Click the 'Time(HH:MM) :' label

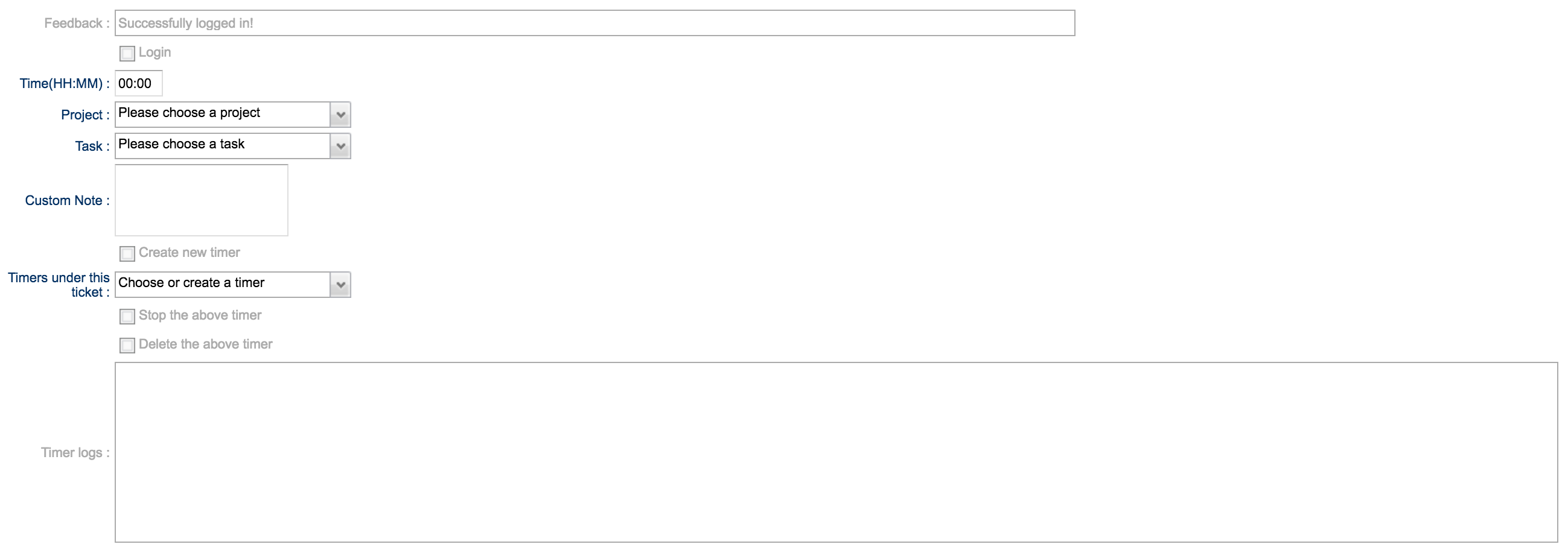tap(65, 83)
